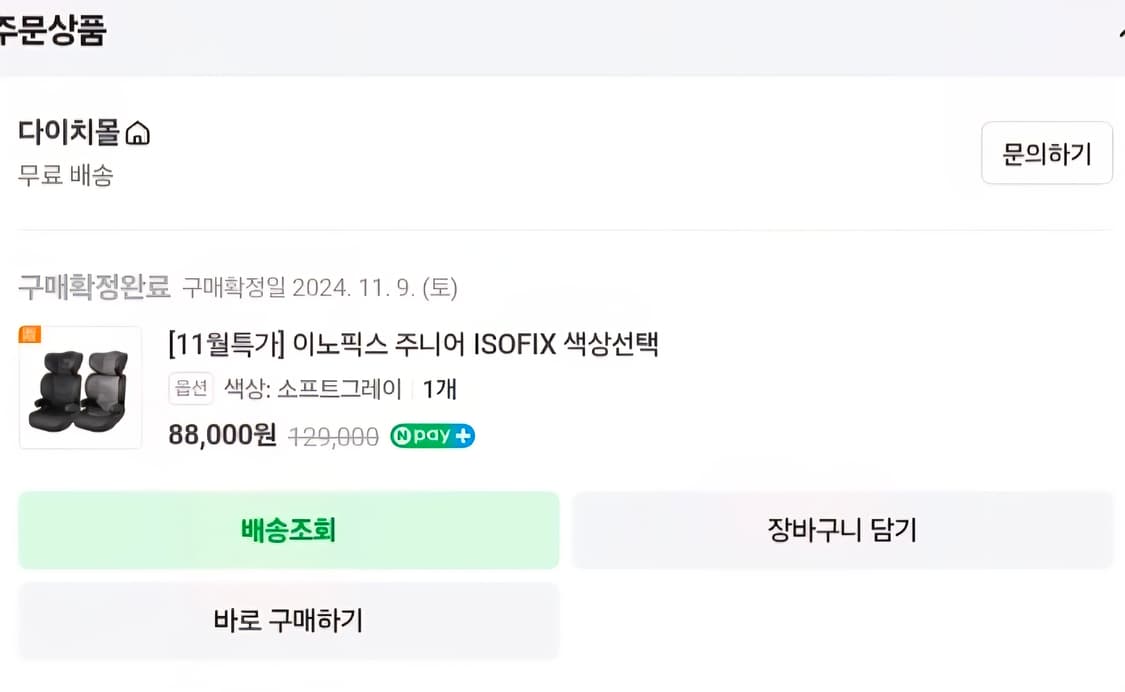Click the 무료 배송 shipping label
The height and width of the screenshot is (692, 1125).
pyautogui.click(x=65, y=176)
